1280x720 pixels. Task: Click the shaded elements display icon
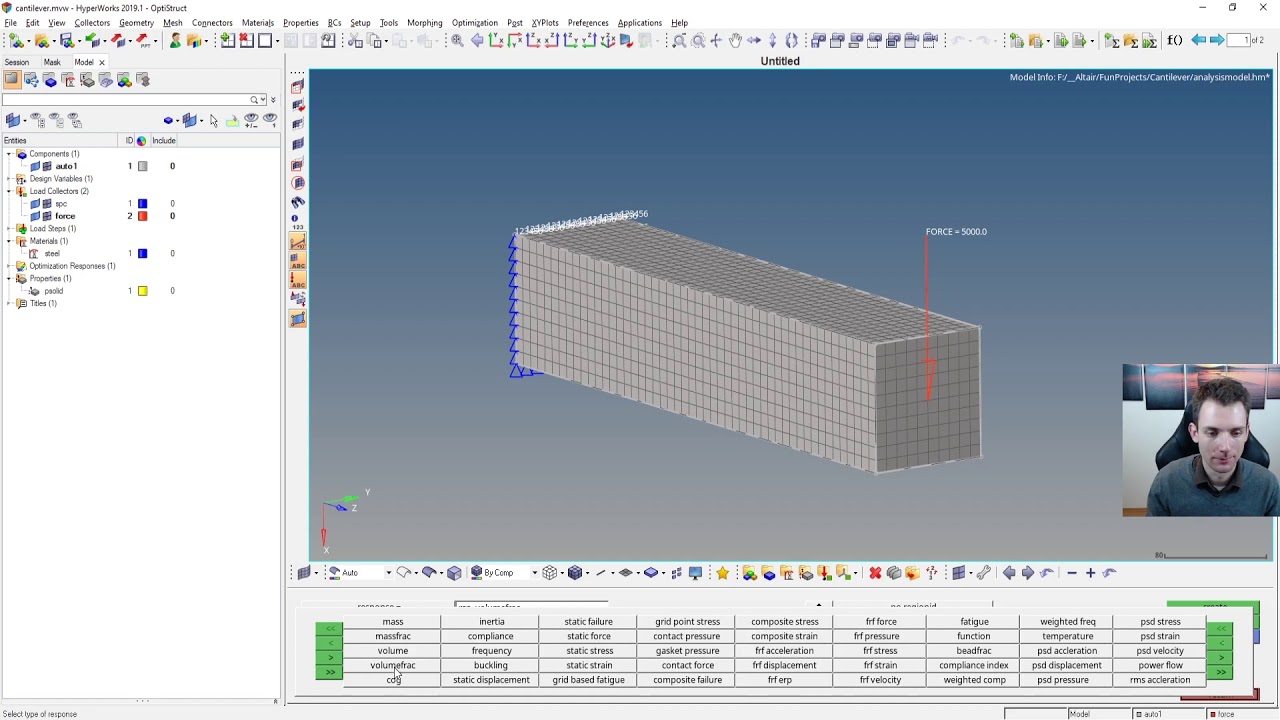[575, 573]
